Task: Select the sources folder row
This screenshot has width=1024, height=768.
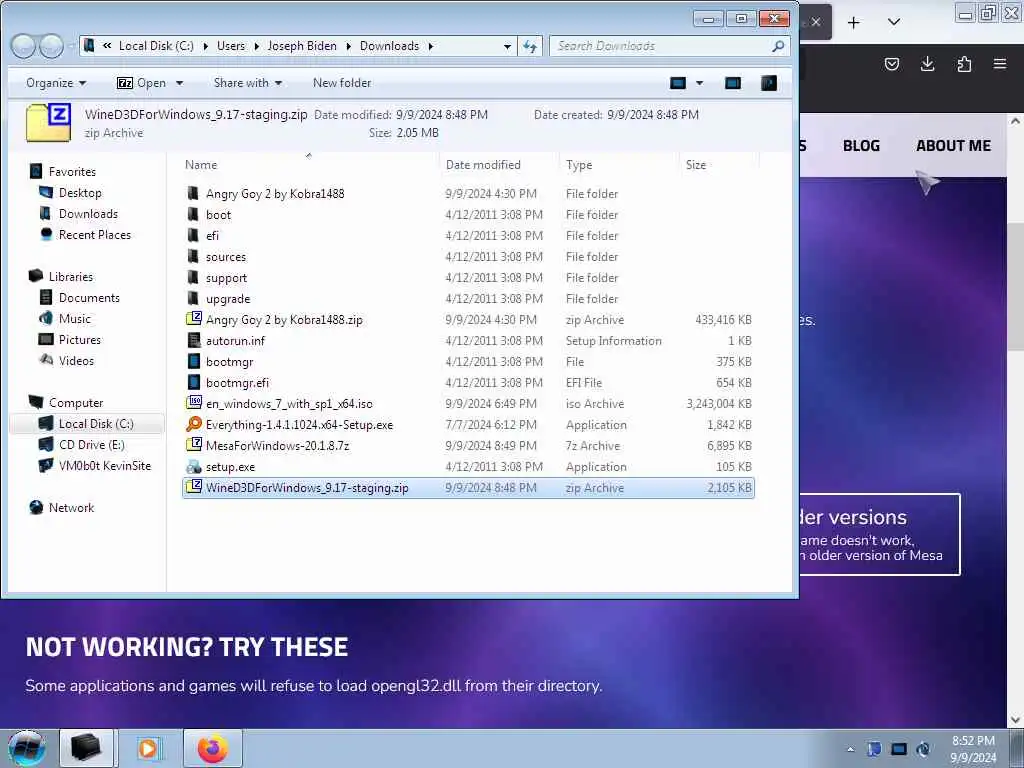Action: pyautogui.click(x=468, y=257)
